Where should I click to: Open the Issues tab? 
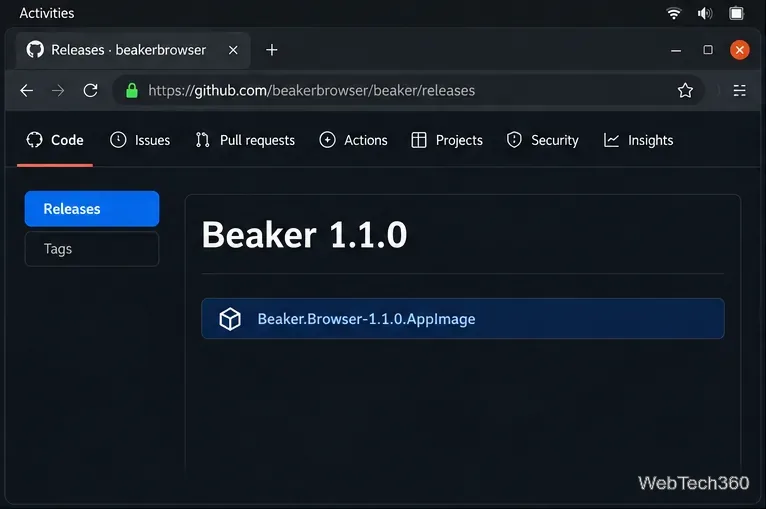pyautogui.click(x=140, y=141)
